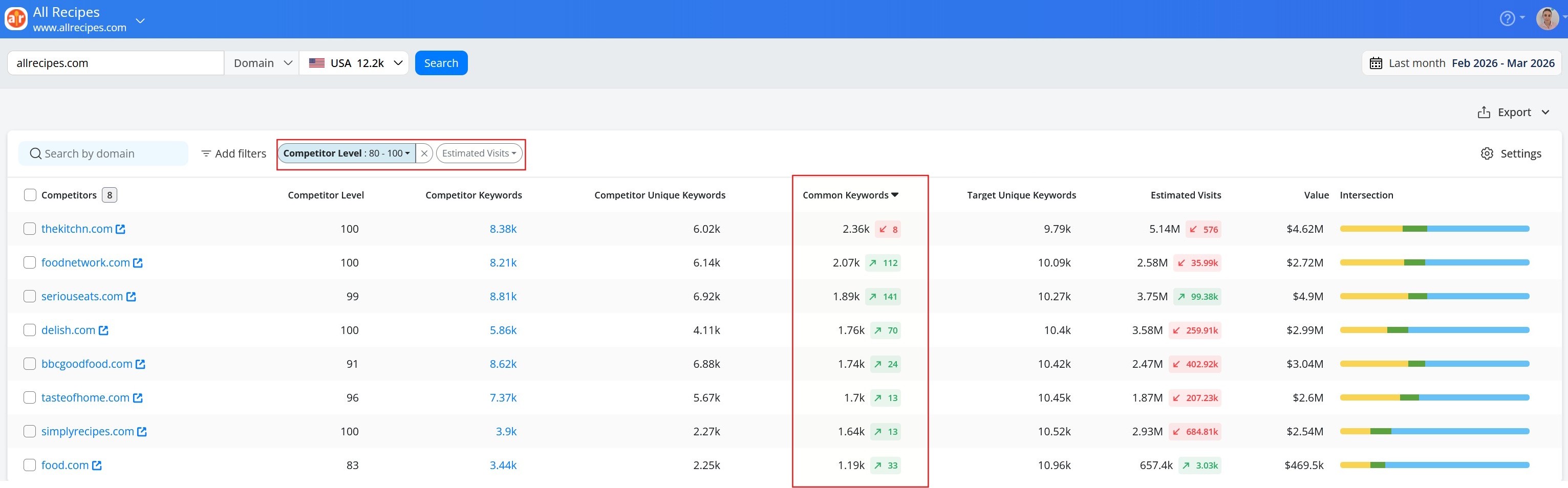The width and height of the screenshot is (1568, 488).
Task: Click the Common Keywords sort arrow
Action: (895, 195)
